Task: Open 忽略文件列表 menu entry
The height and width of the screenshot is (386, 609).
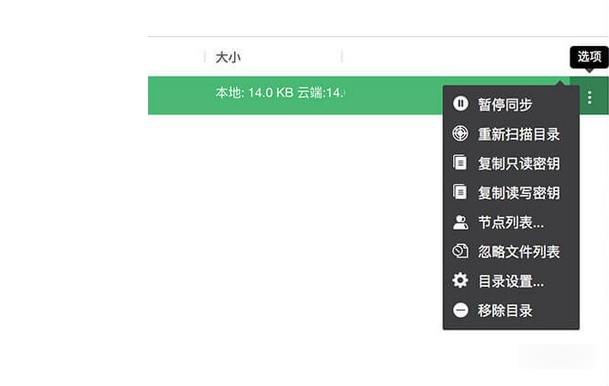Action: (x=519, y=252)
